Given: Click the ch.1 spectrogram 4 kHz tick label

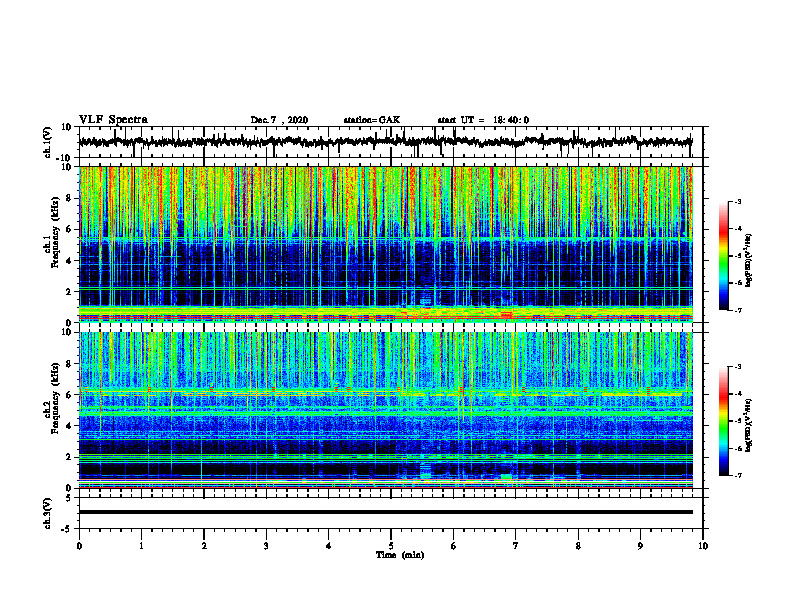Looking at the screenshot, I should pos(70,261).
